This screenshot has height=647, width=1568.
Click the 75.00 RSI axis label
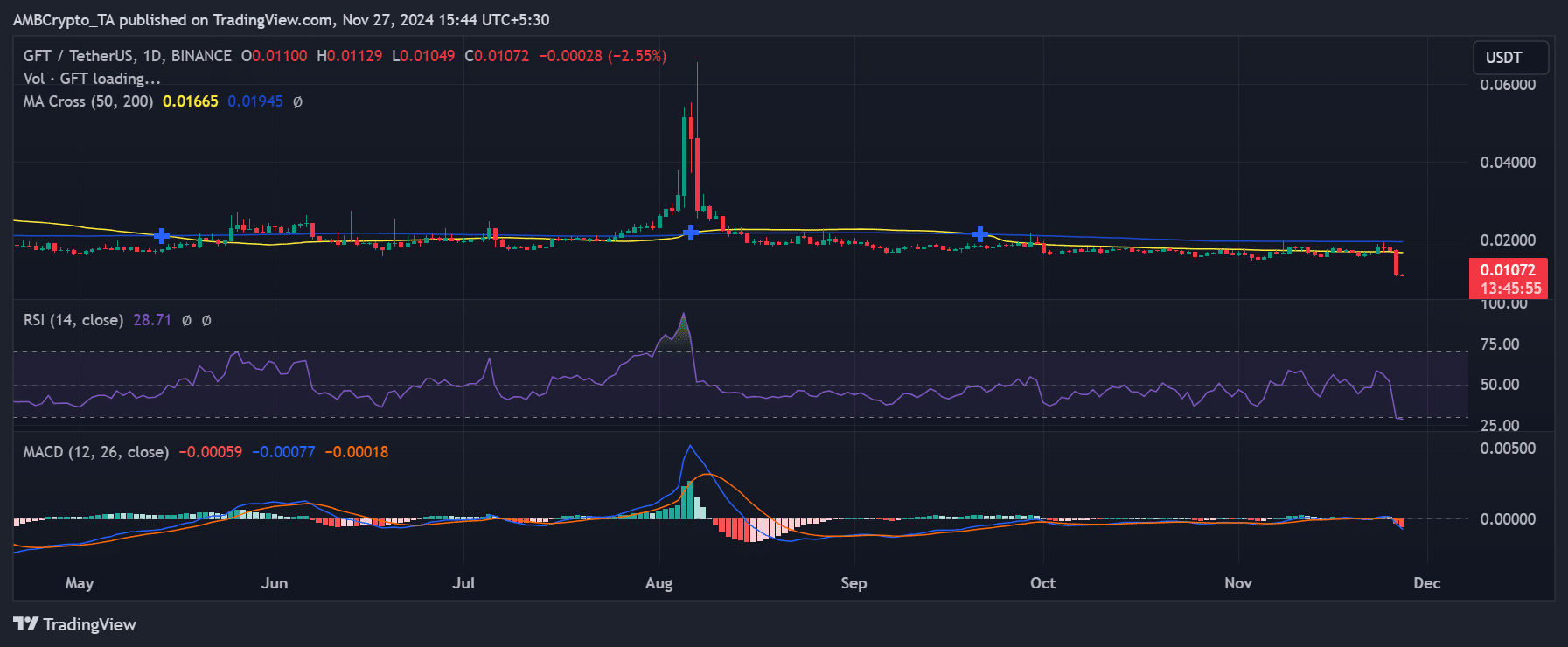tap(1500, 344)
